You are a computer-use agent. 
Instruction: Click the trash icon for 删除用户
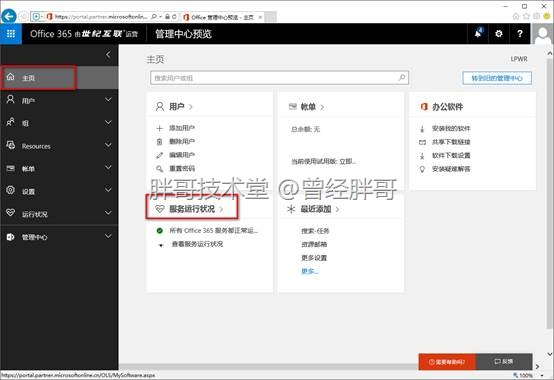159,142
